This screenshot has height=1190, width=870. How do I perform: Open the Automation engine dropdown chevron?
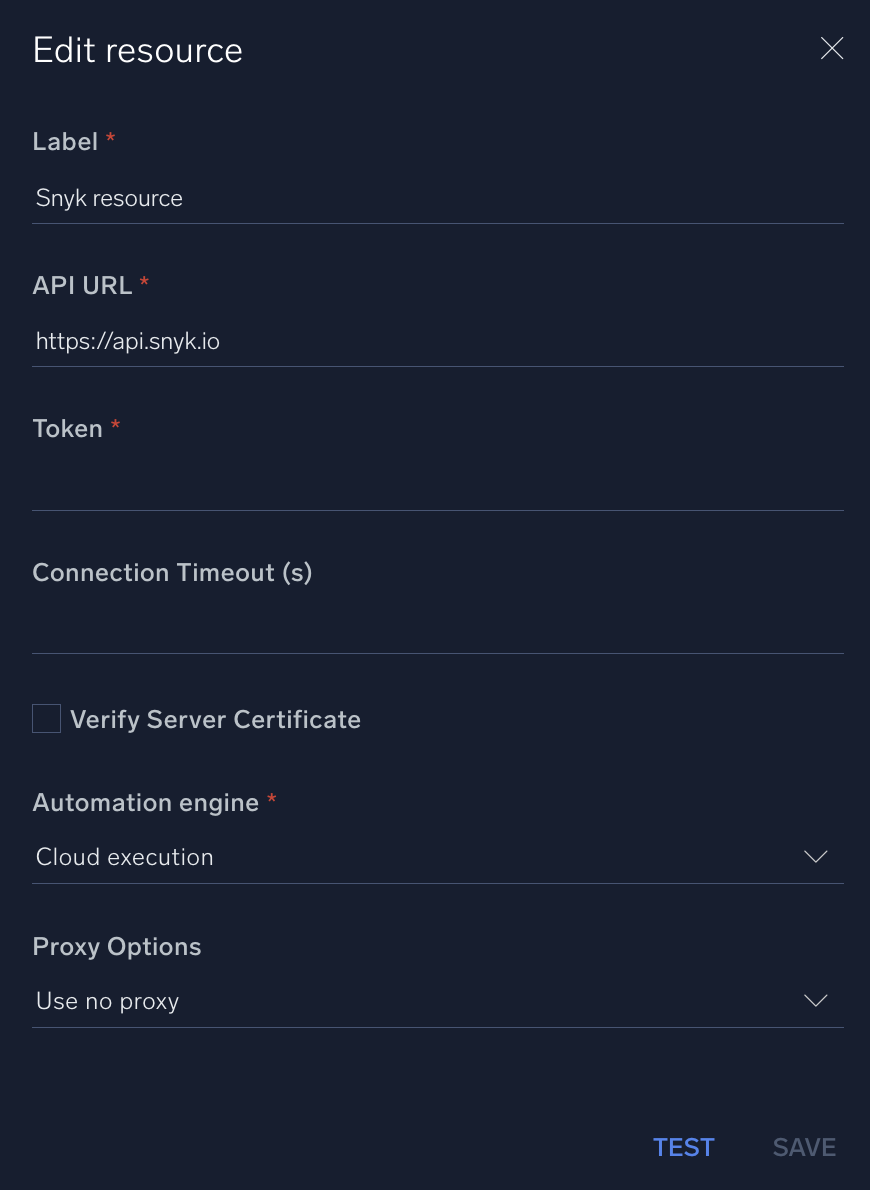pyautogui.click(x=815, y=857)
